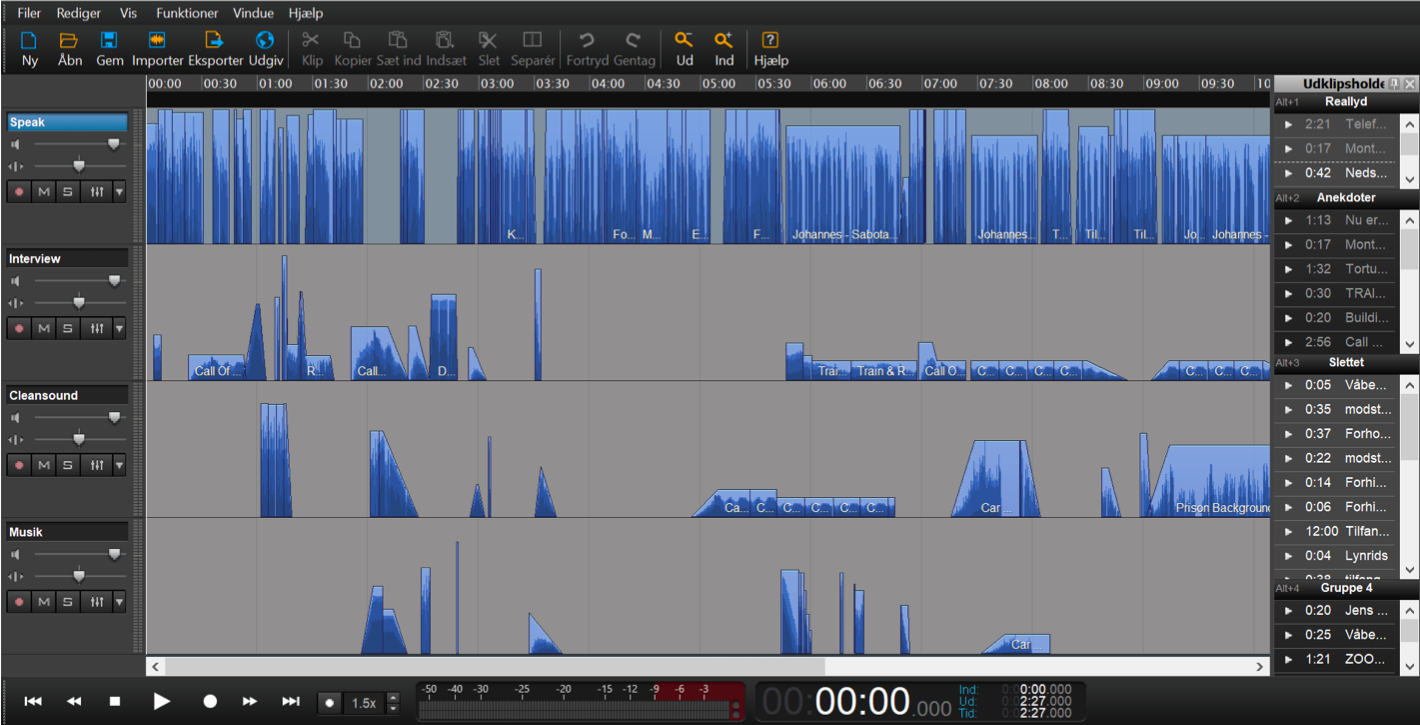Open the Rediger menu
The height and width of the screenshot is (725, 1420).
pos(79,13)
